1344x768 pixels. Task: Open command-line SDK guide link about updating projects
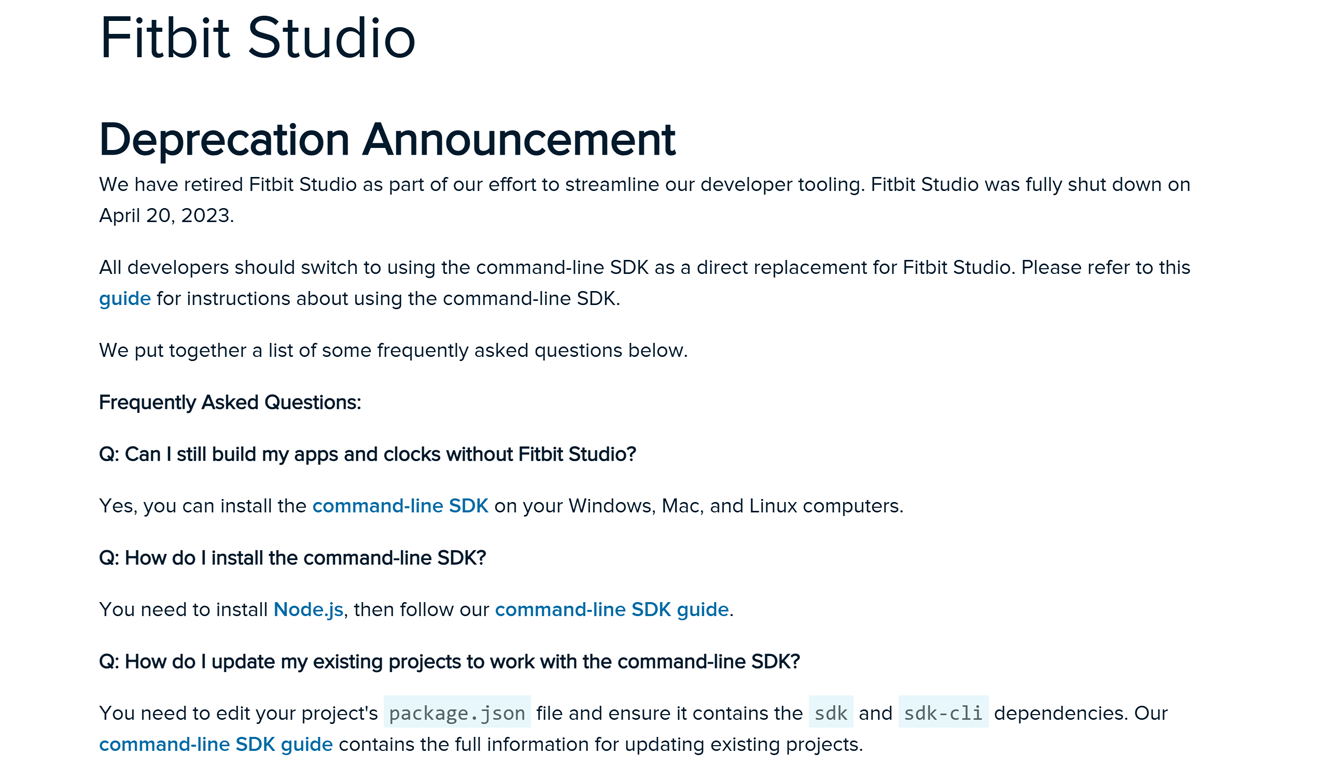coord(216,745)
